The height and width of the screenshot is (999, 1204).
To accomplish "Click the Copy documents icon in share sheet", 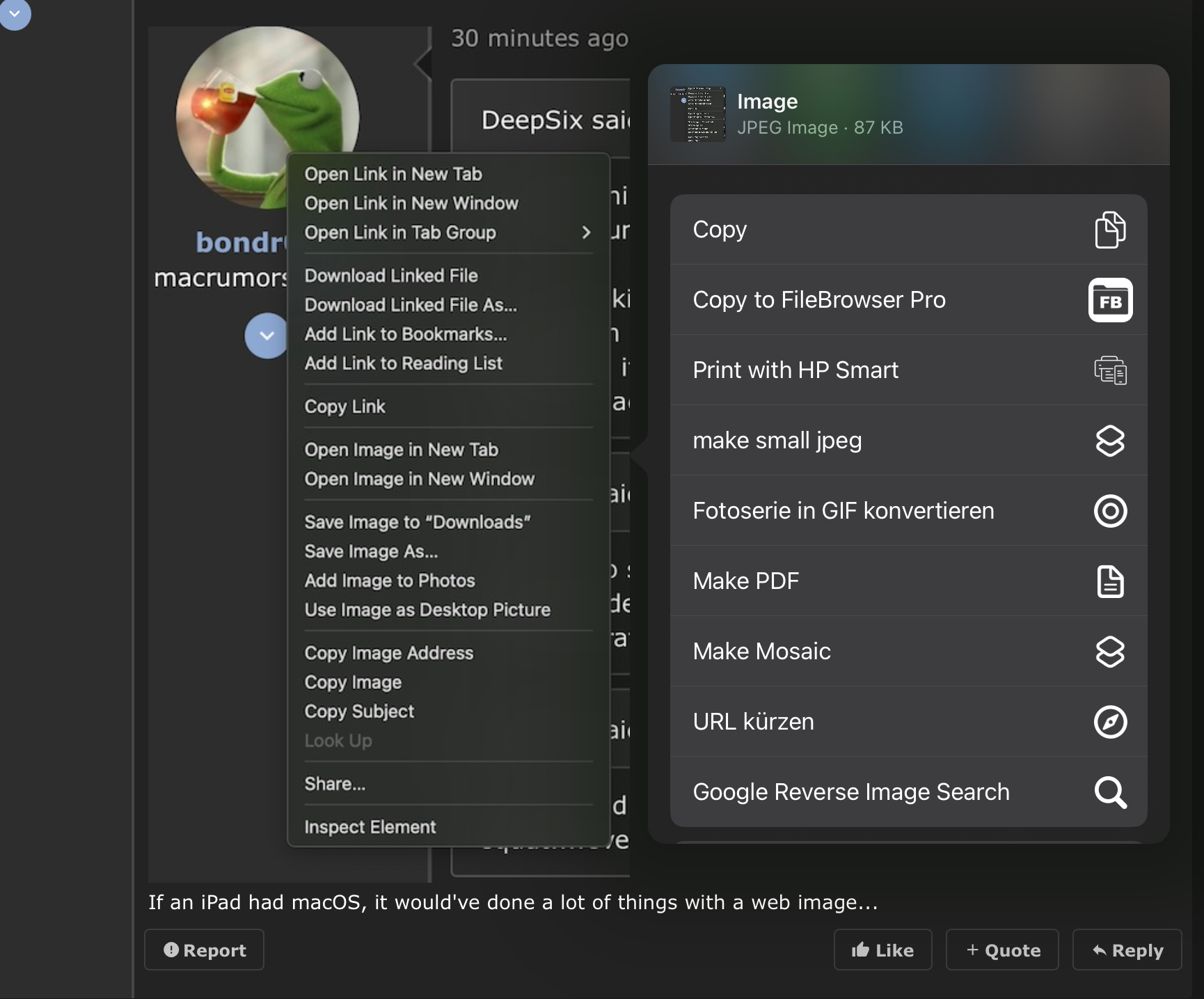I will (x=1110, y=230).
